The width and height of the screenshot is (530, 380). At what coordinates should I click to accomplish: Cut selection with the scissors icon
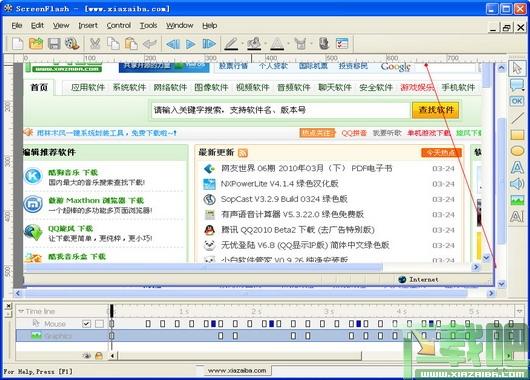pyautogui.click(x=95, y=44)
